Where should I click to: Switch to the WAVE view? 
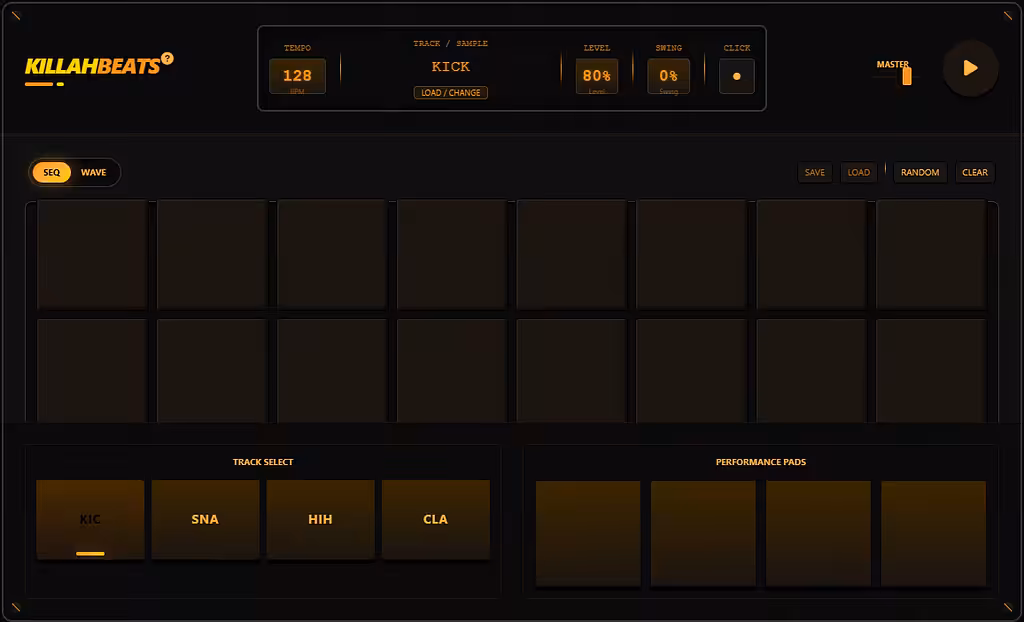93,172
